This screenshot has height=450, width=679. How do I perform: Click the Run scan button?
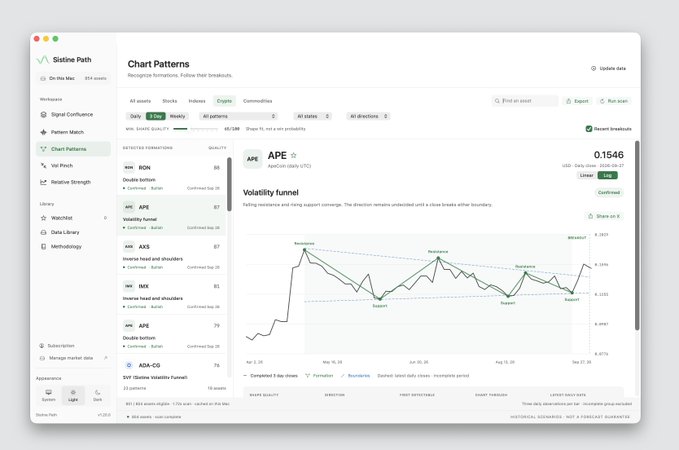614,101
